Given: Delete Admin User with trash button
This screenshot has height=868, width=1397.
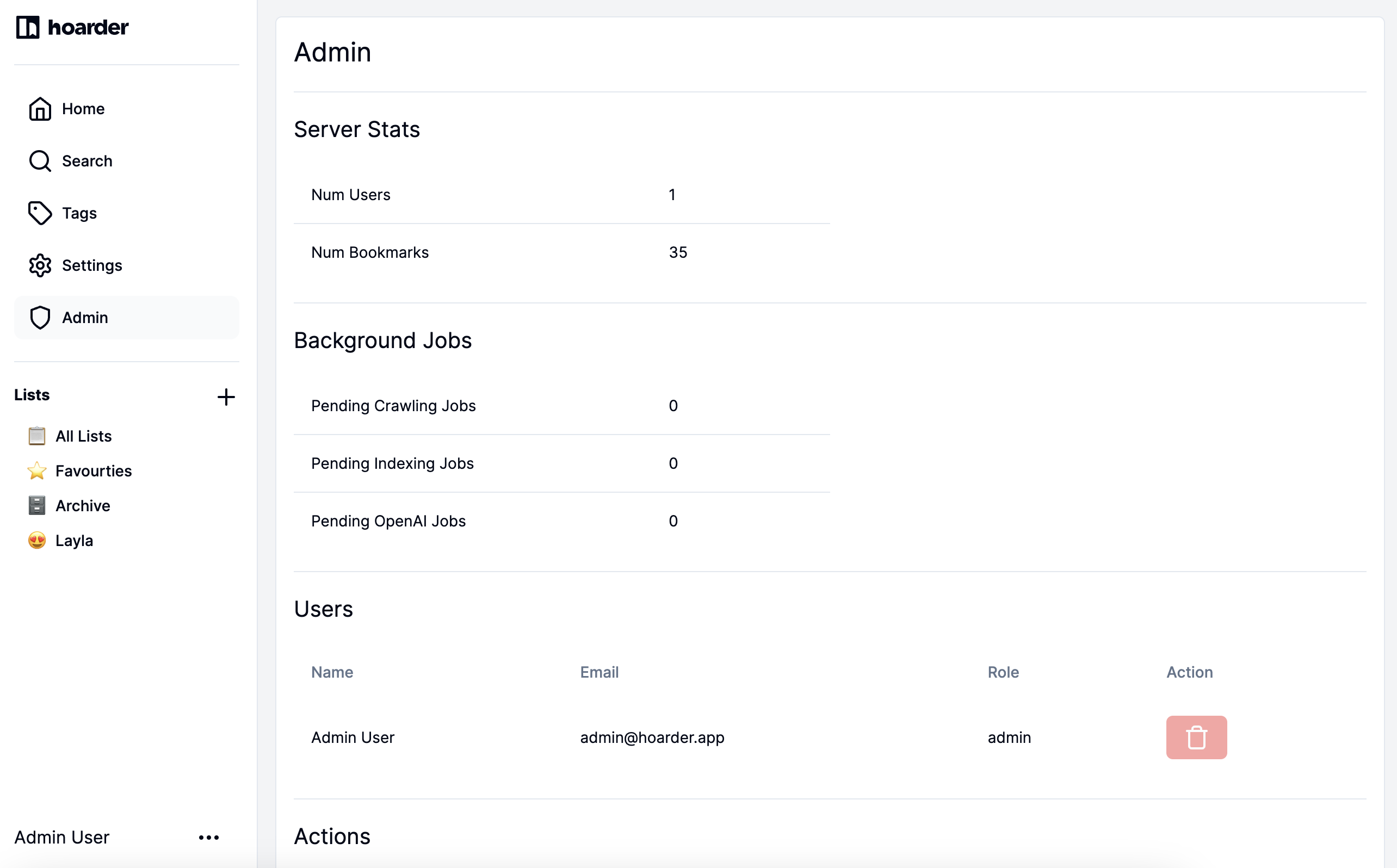Looking at the screenshot, I should (1196, 737).
